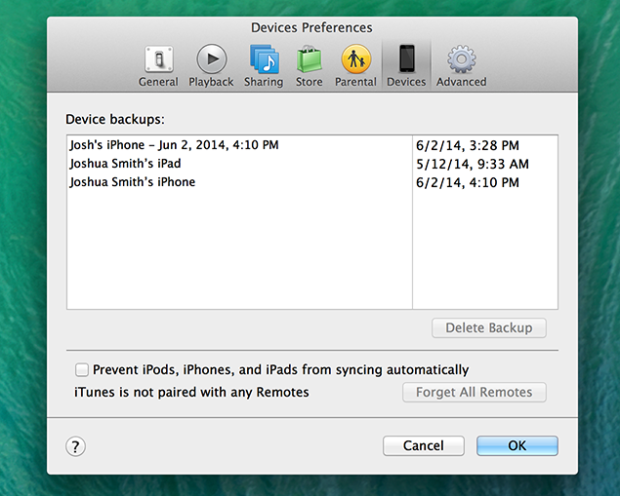Click the 5/12/14, 9:33 AM backup date
The height and width of the screenshot is (496, 620).
click(472, 164)
